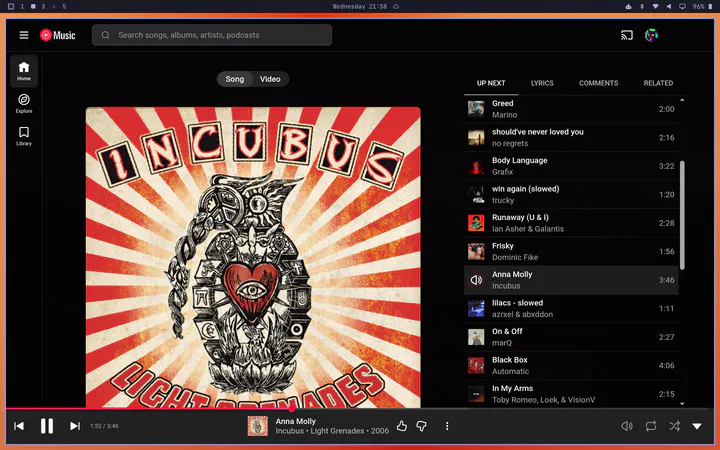Select the playing Anna Molly queue row

pyautogui.click(x=571, y=280)
